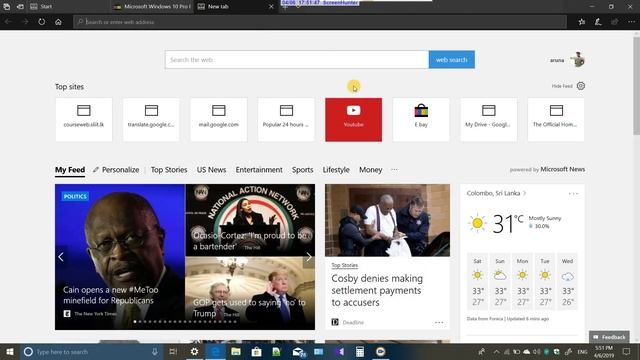This screenshot has height=360, width=640.
Task: Open the US News feed tab
Action: point(211,170)
